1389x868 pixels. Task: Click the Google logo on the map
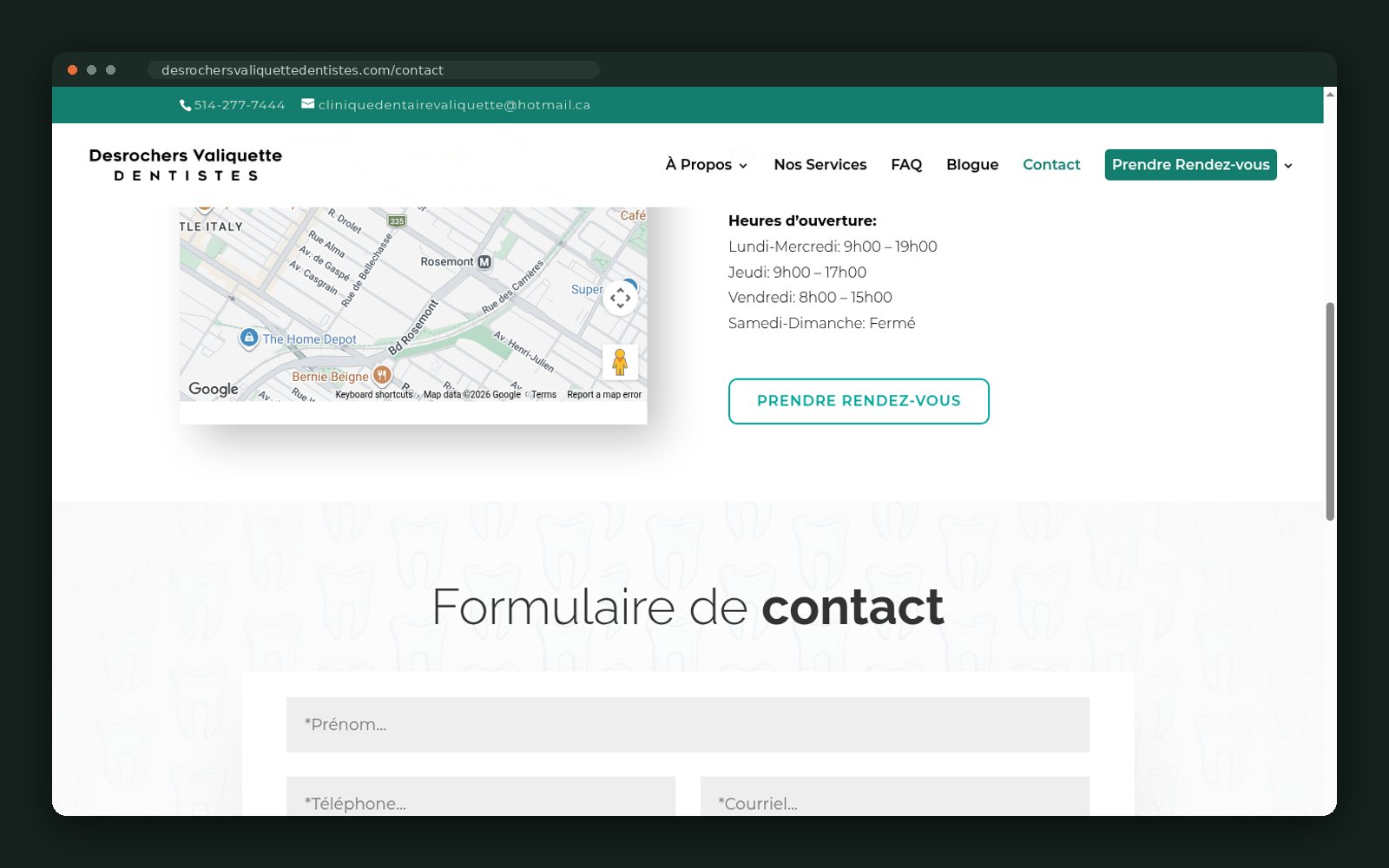pyautogui.click(x=214, y=389)
